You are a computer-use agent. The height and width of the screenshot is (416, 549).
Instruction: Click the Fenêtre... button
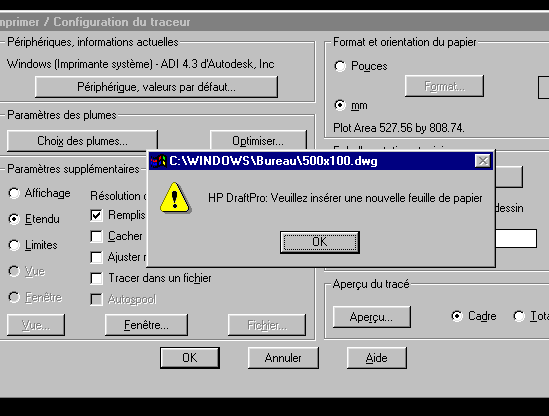coord(146,325)
